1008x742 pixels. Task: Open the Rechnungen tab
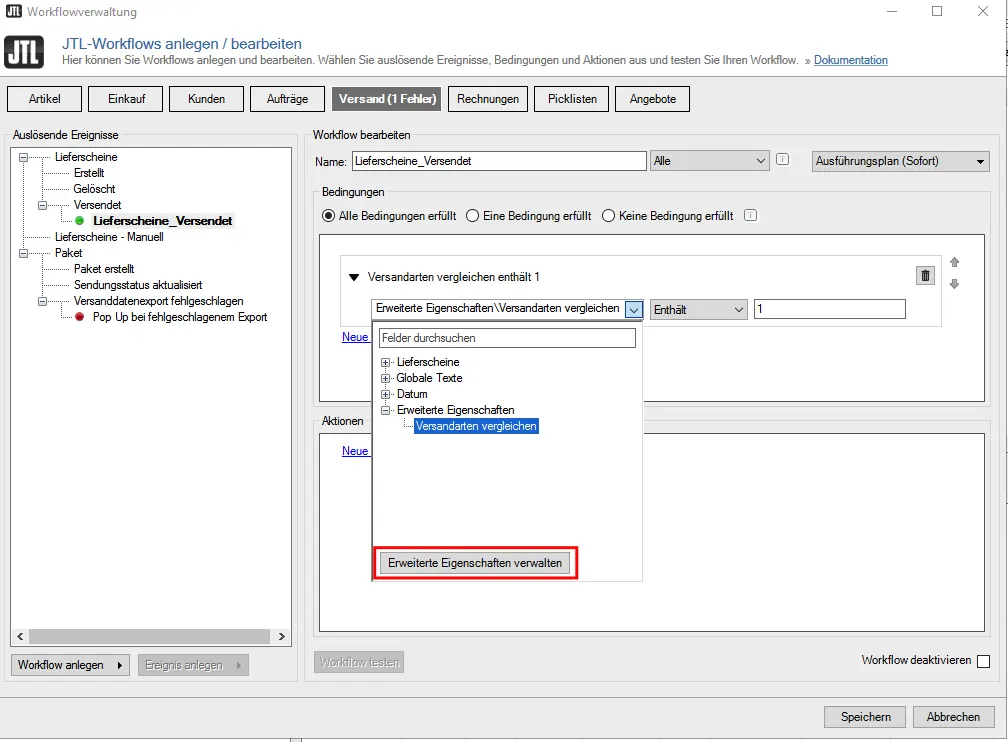pyautogui.click(x=488, y=99)
